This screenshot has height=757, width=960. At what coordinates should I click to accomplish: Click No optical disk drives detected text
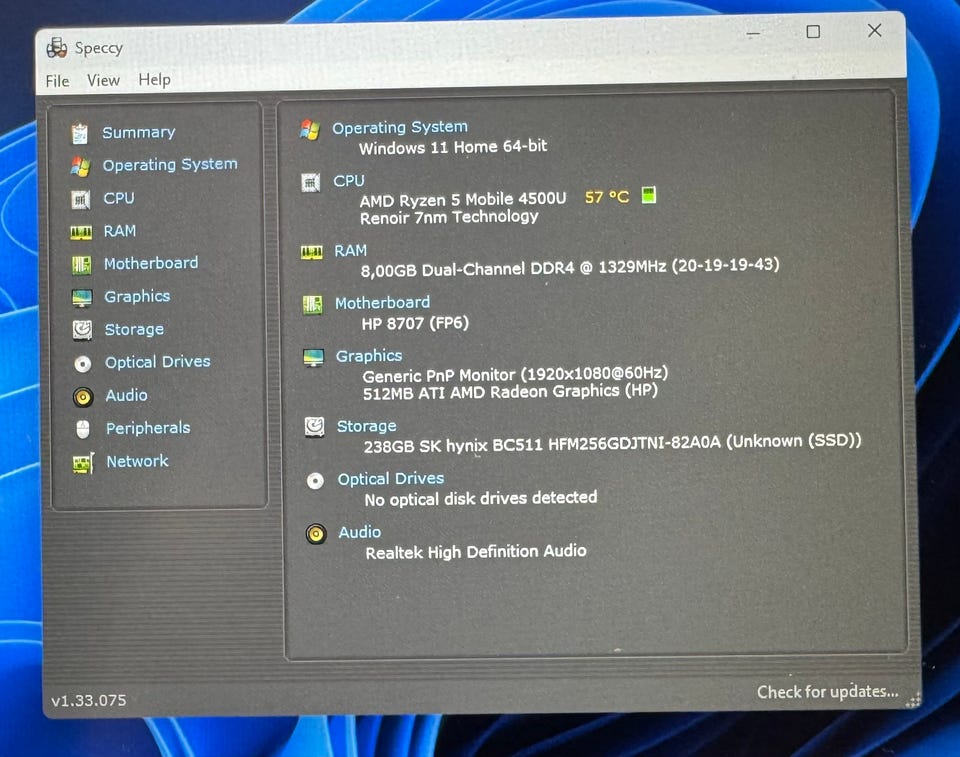(x=481, y=499)
